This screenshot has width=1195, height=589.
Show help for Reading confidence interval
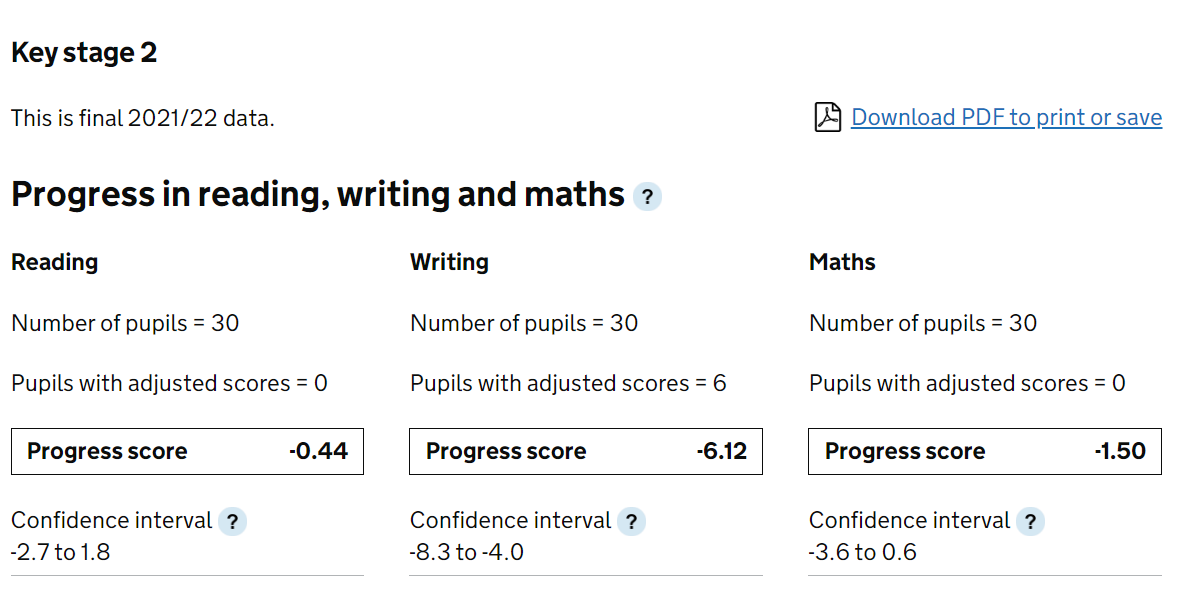232,522
